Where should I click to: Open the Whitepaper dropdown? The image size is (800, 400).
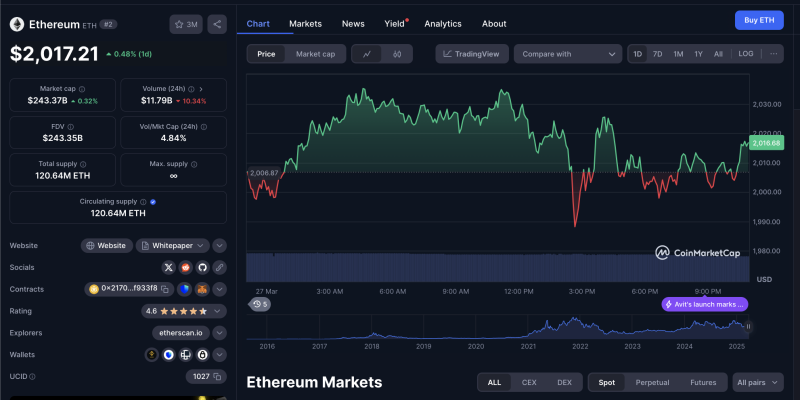click(172, 245)
